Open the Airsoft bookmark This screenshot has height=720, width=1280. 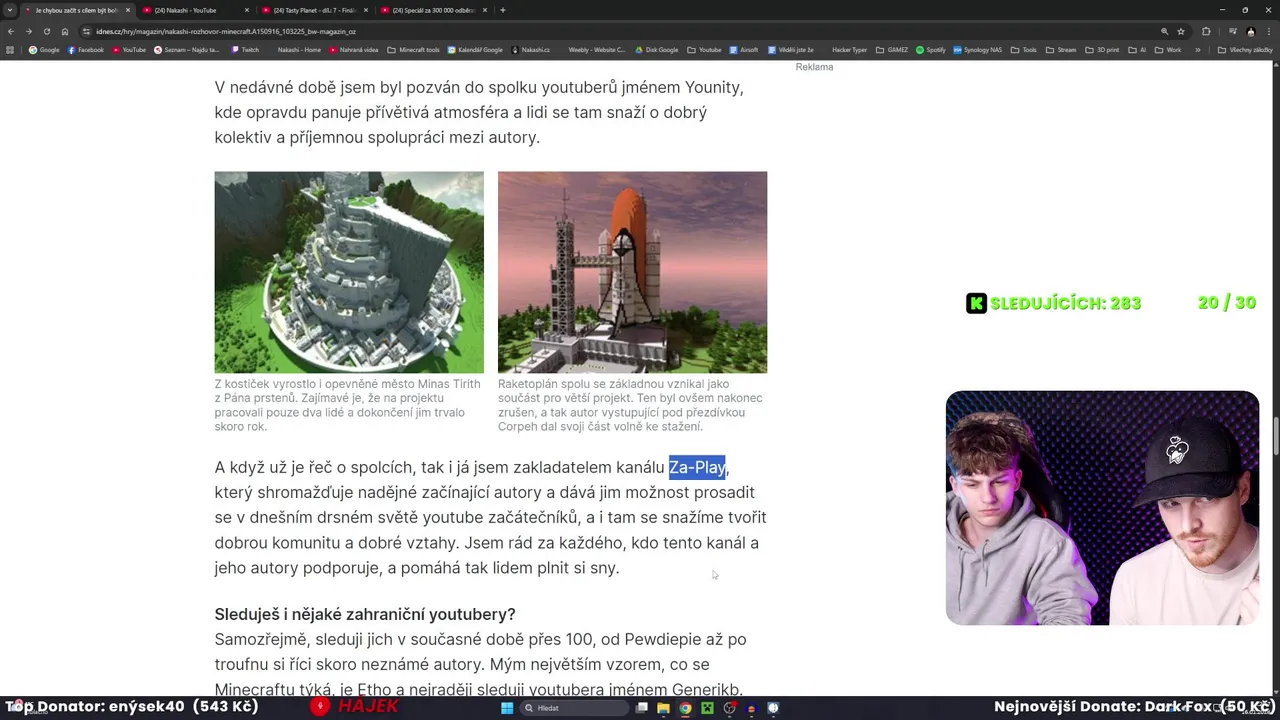click(x=745, y=50)
